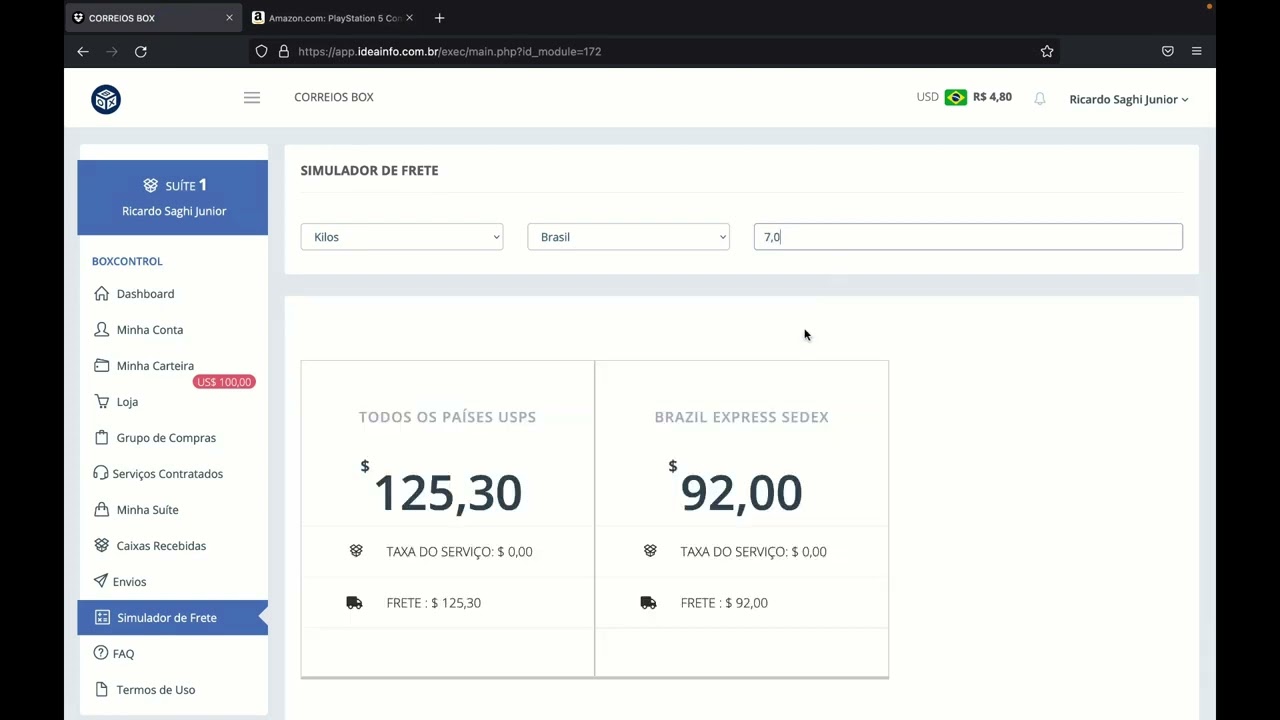Close the Amazon PlayStation 5 tab
This screenshot has width=1280, height=720.
[409, 18]
